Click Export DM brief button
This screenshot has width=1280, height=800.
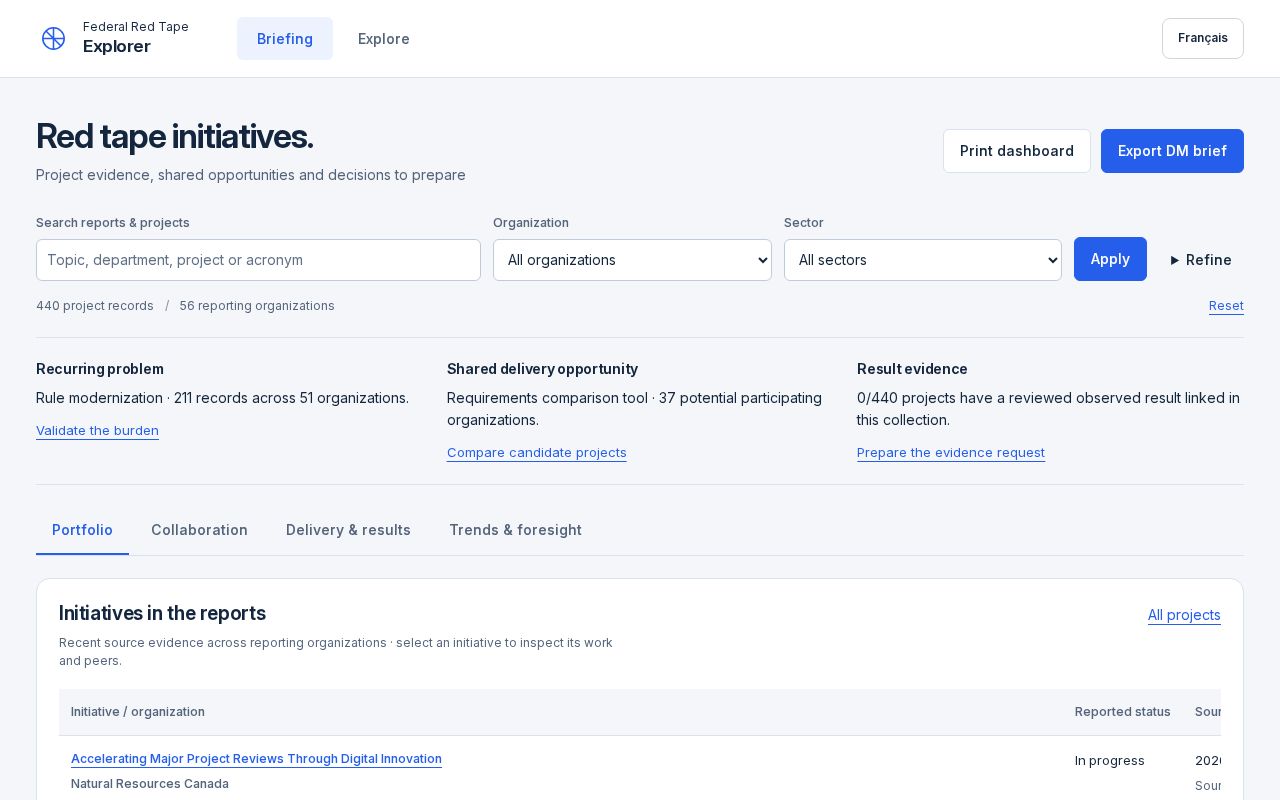1172,151
